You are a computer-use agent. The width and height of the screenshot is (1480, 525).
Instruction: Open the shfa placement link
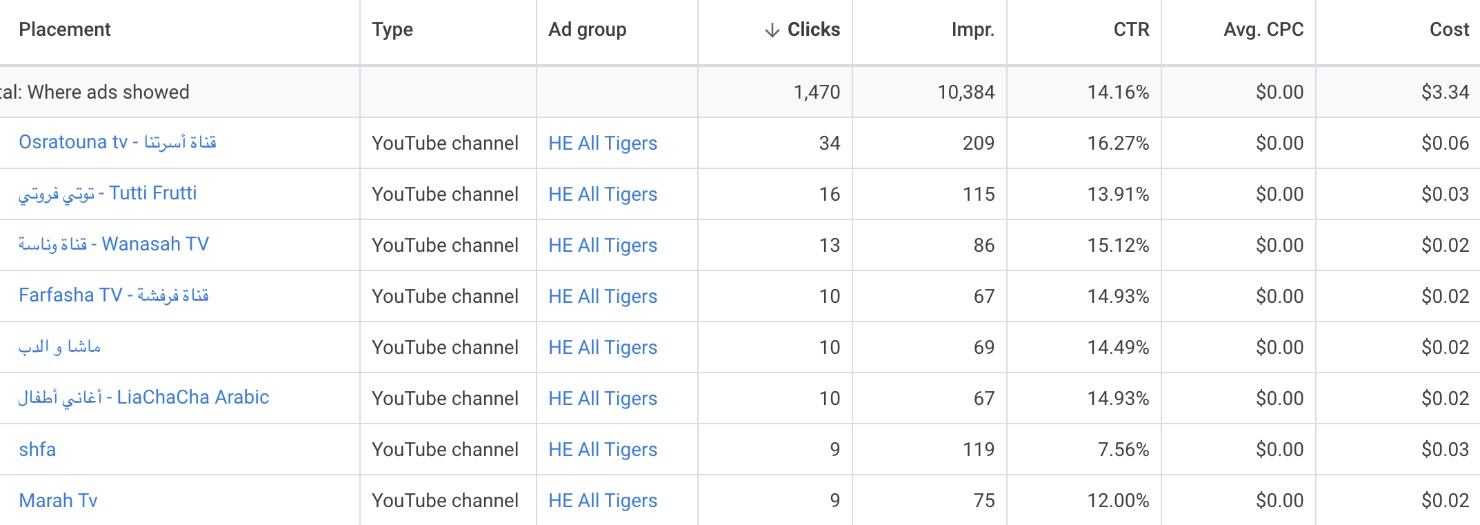37,449
